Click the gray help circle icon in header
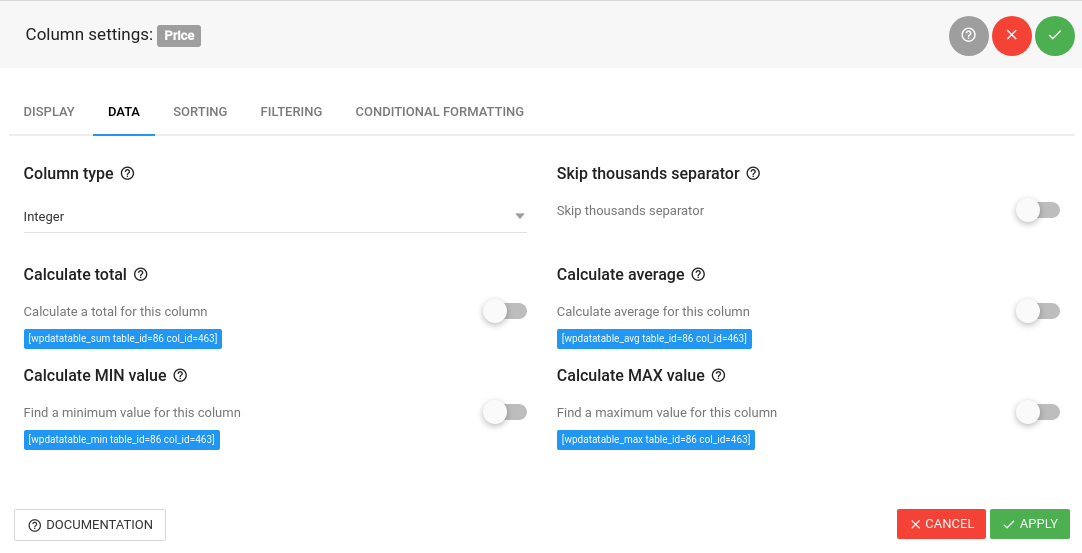Viewport: 1082px width, 553px height. 968,35
